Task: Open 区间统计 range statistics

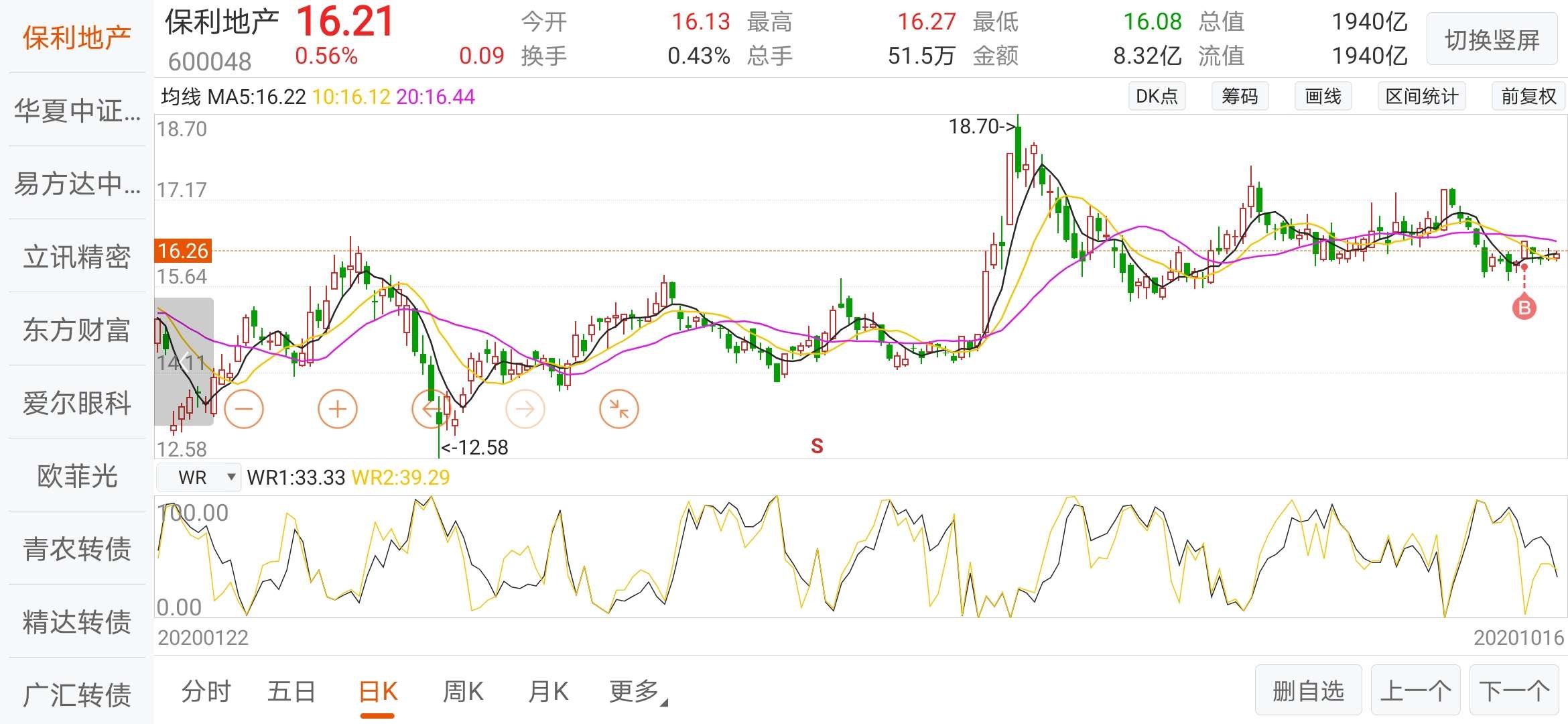Action: pos(1422,97)
